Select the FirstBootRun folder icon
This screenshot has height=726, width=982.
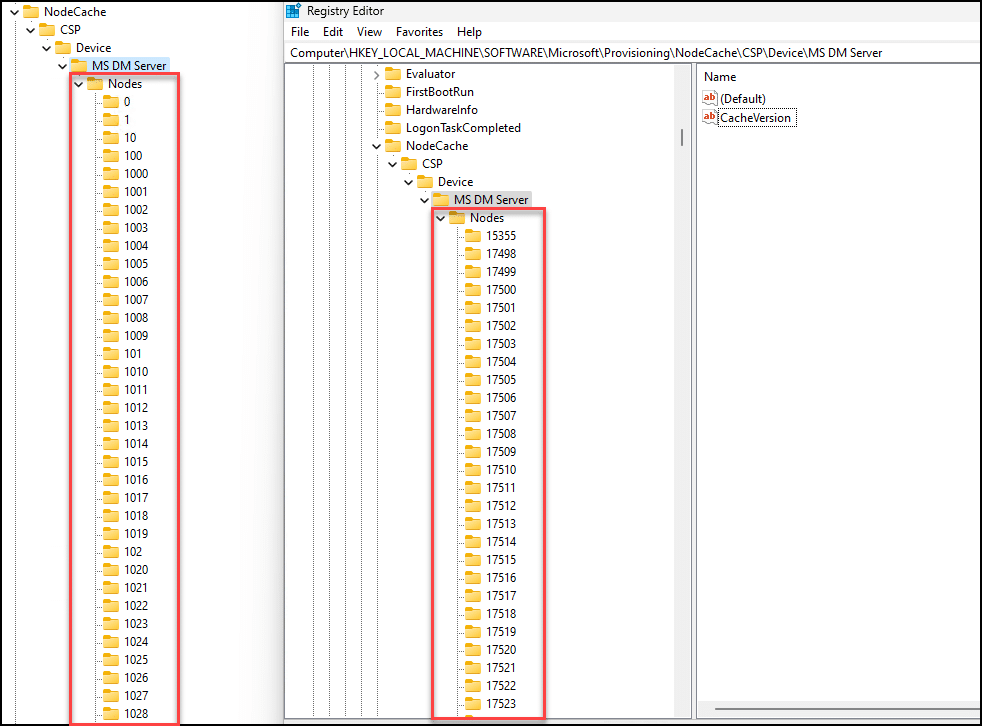[x=393, y=92]
